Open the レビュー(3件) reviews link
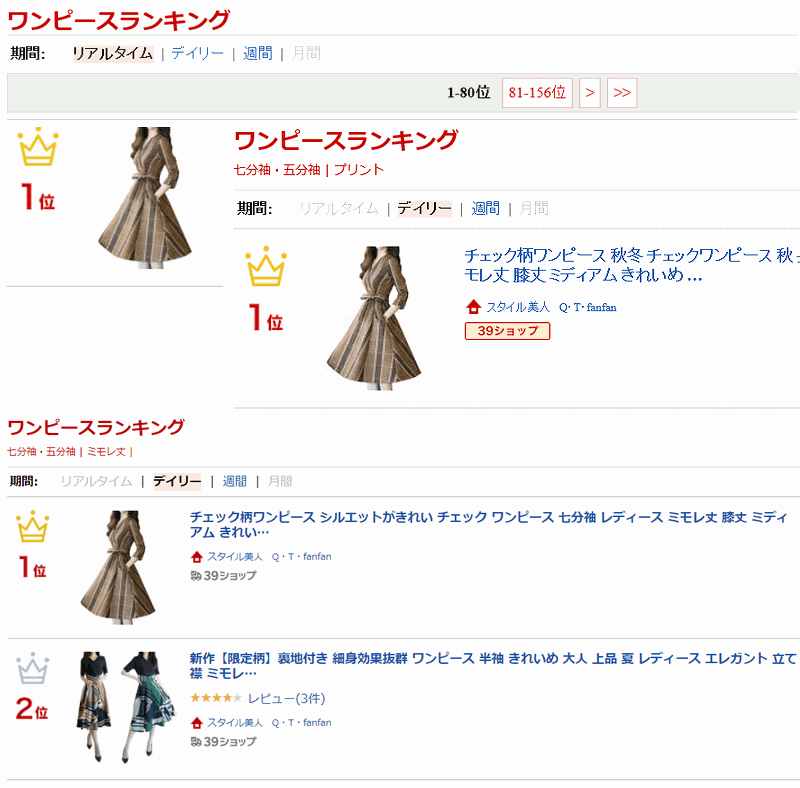 point(286,698)
